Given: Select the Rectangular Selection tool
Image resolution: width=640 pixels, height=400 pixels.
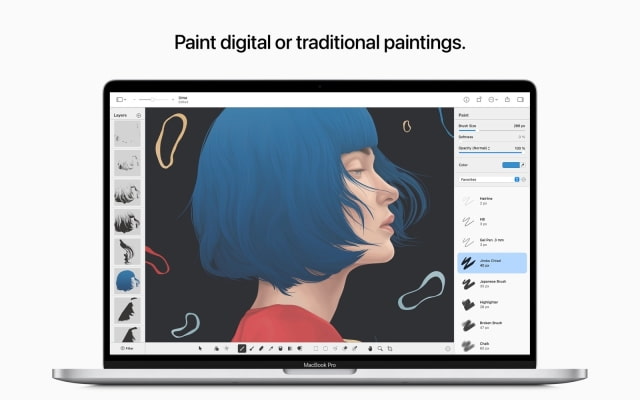Looking at the screenshot, I should [x=316, y=349].
